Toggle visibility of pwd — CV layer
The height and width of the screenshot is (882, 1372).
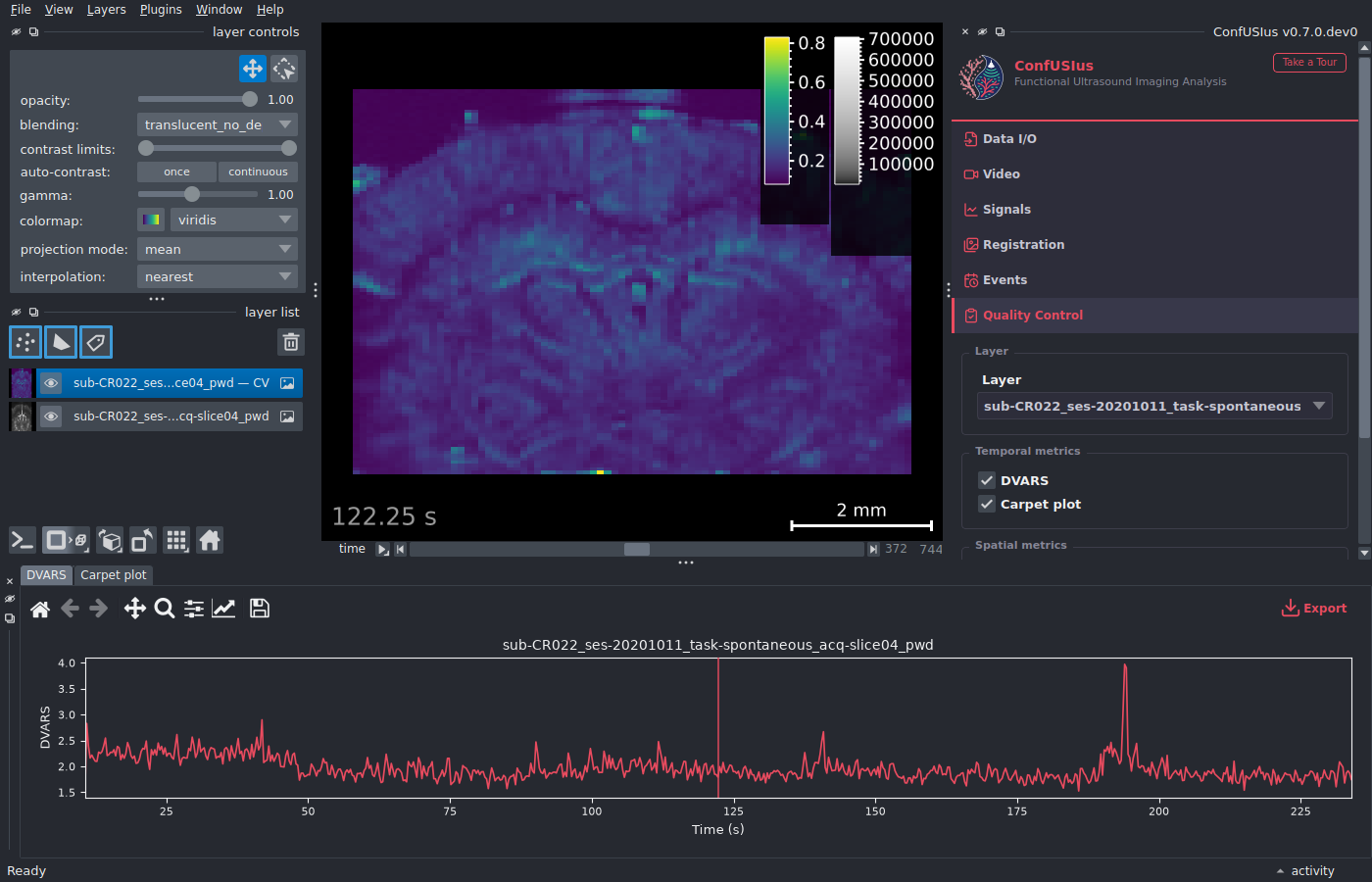point(51,383)
